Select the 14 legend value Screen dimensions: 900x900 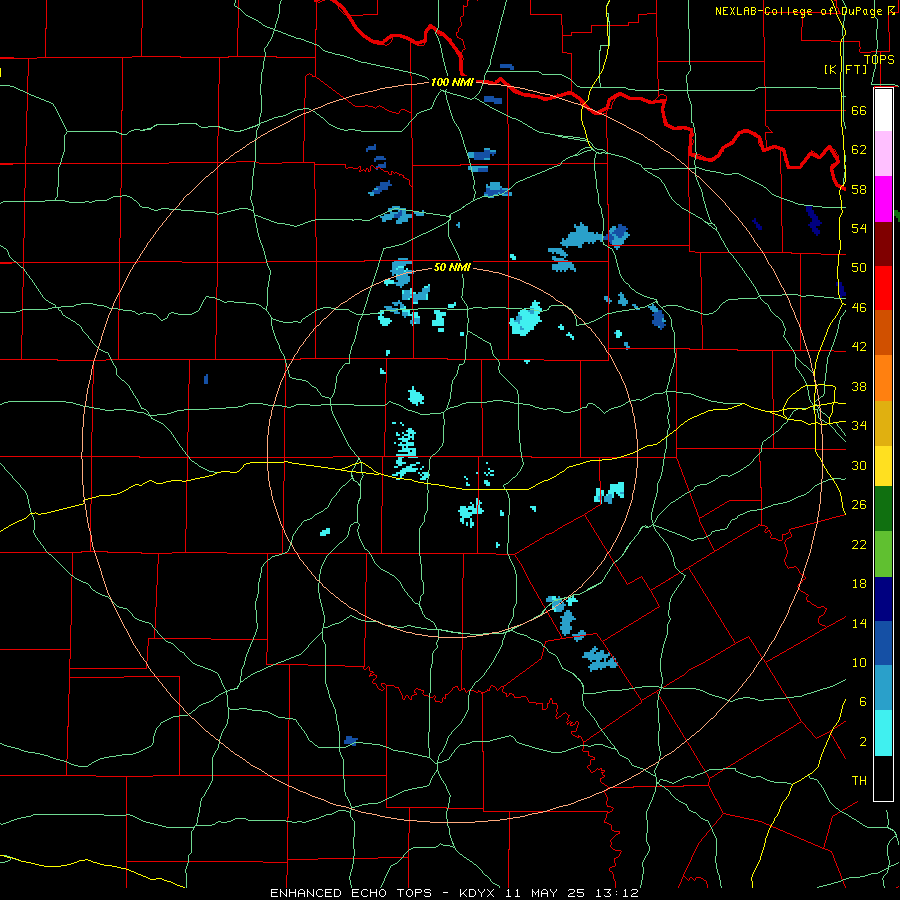(859, 623)
